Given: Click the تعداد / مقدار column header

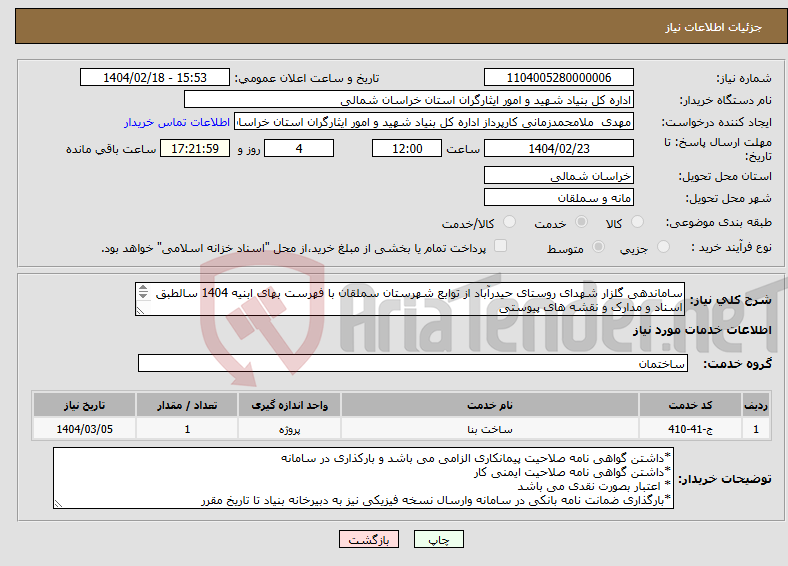Looking at the screenshot, I should point(187,405).
